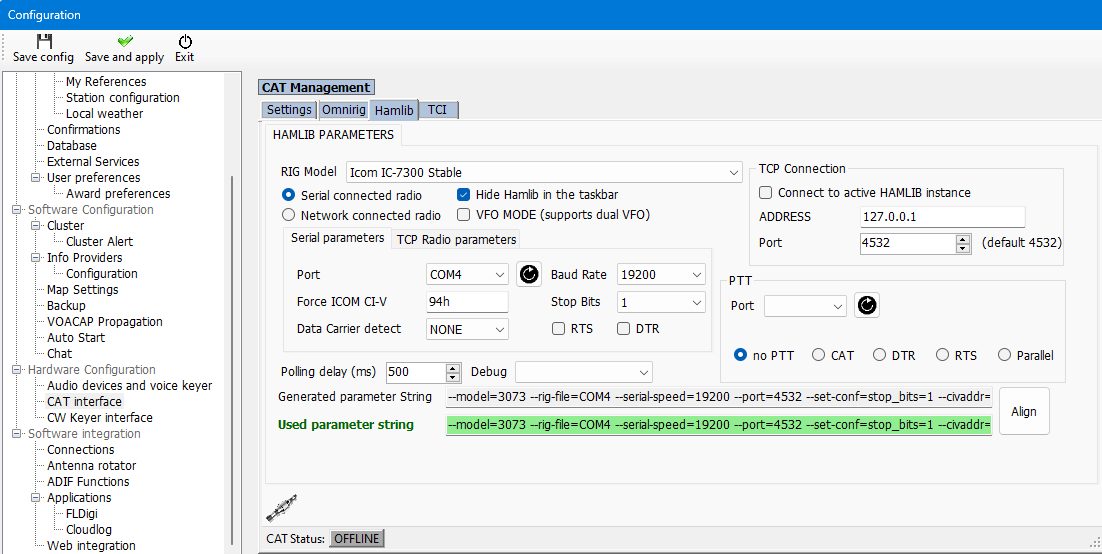
Task: Open the TCP Radio parameters tab
Action: pyautogui.click(x=456, y=239)
